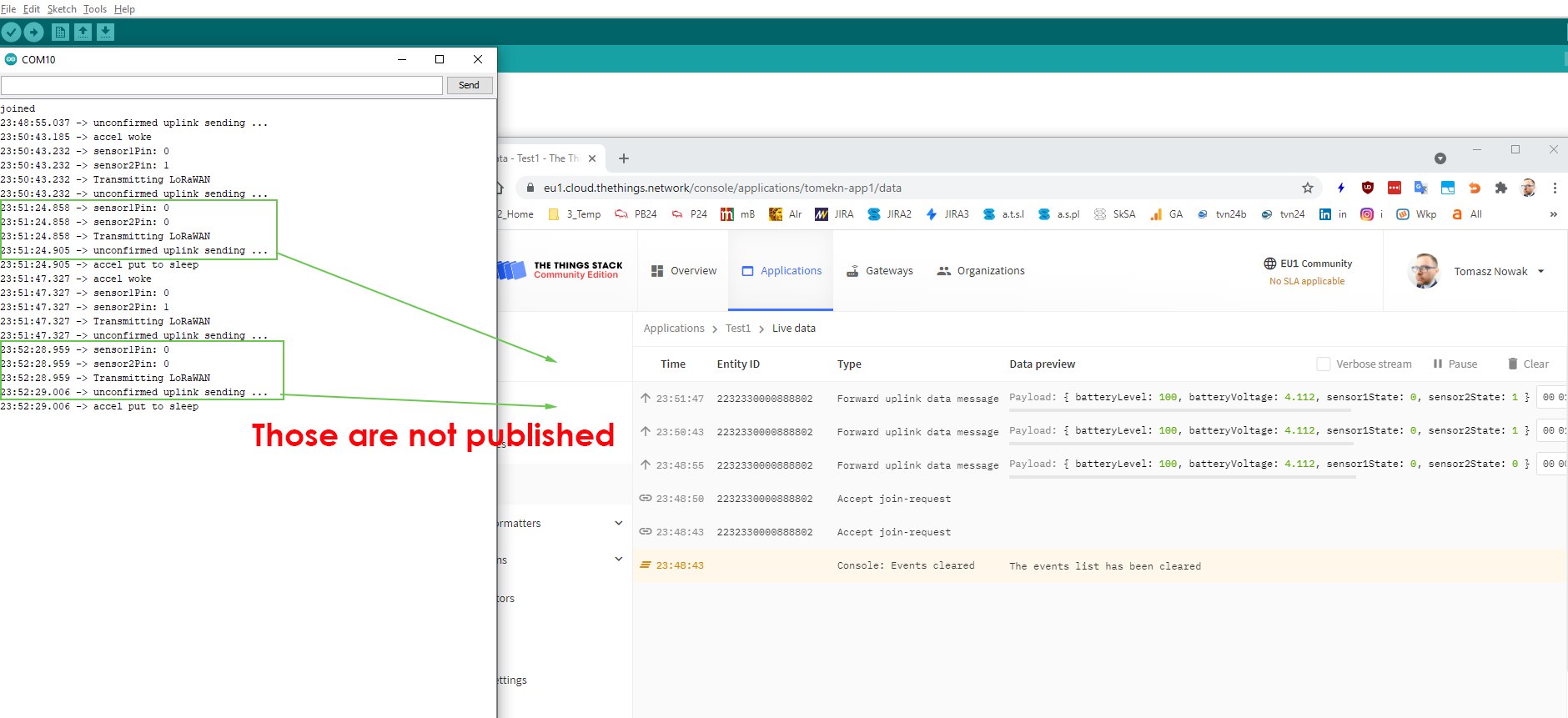Open the Sketch menu

pos(62,9)
